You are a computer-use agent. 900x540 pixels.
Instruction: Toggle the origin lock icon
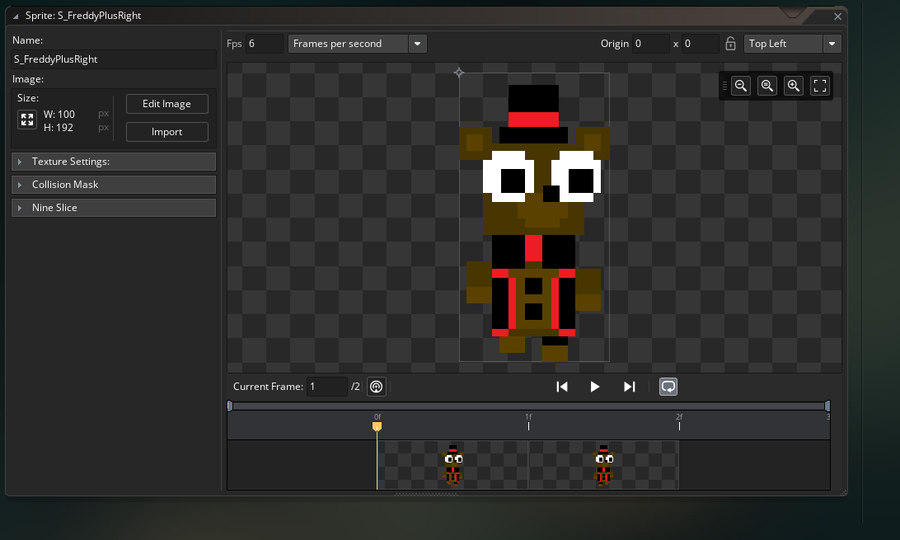730,44
